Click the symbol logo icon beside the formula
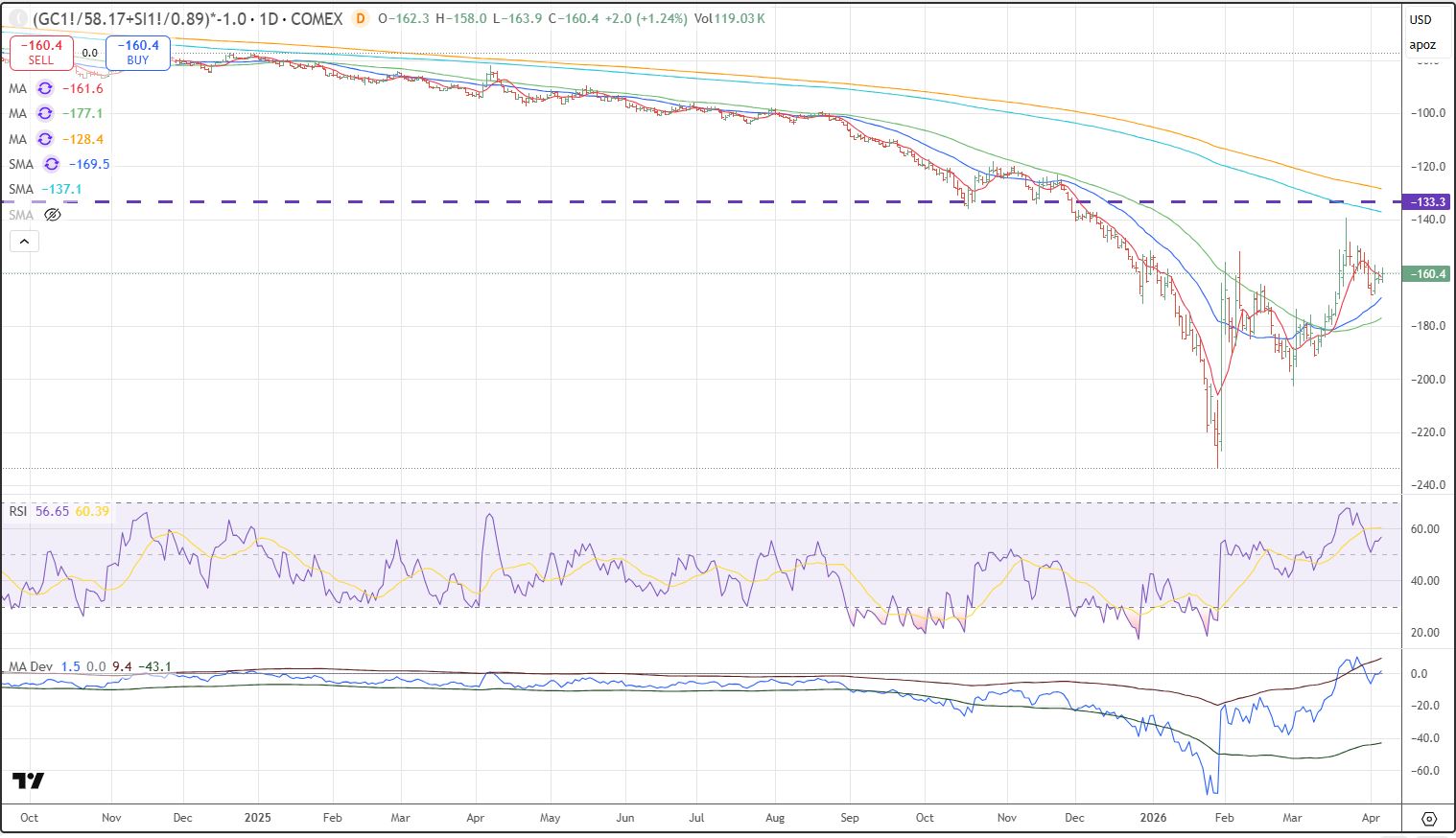This screenshot has width=1456, height=838. pyautogui.click(x=16, y=18)
